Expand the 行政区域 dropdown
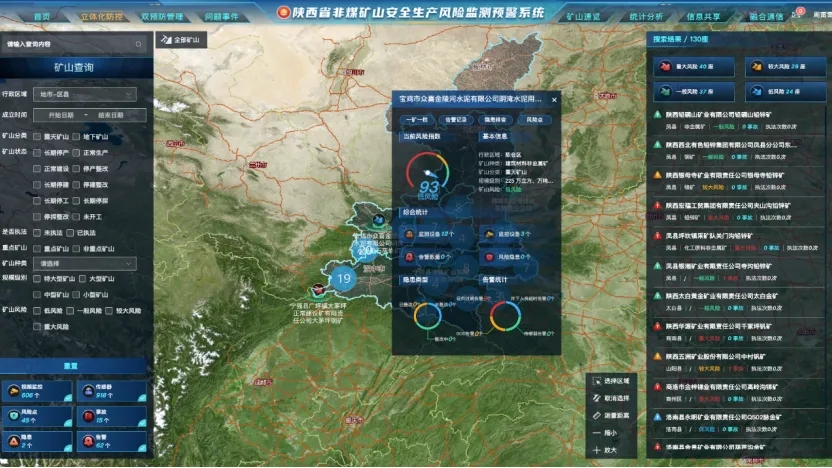Viewport: 832px width, 468px height. click(x=84, y=94)
